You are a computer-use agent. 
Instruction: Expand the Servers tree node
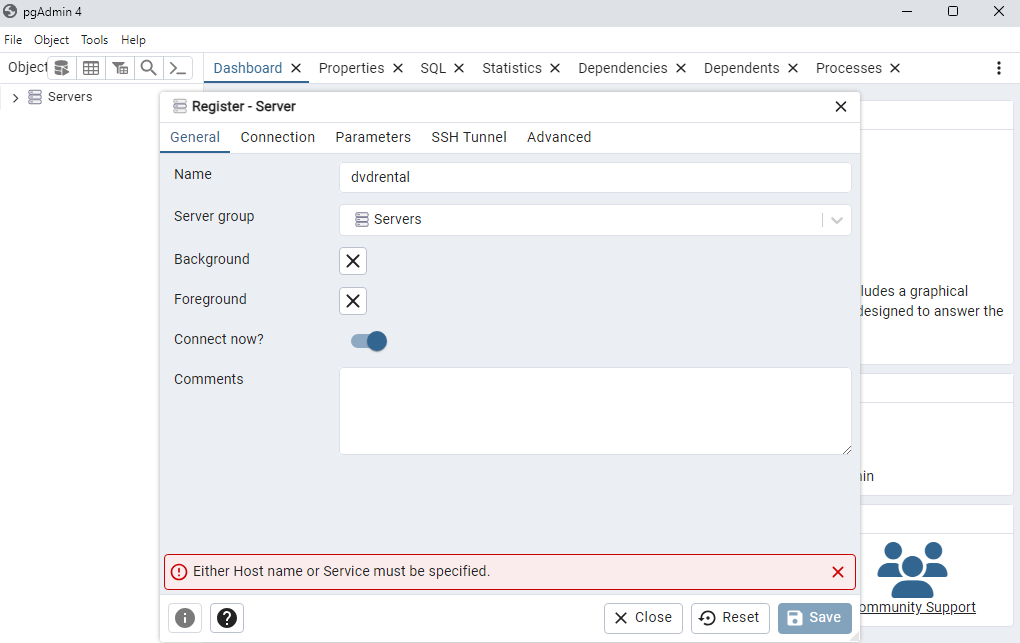coord(16,98)
